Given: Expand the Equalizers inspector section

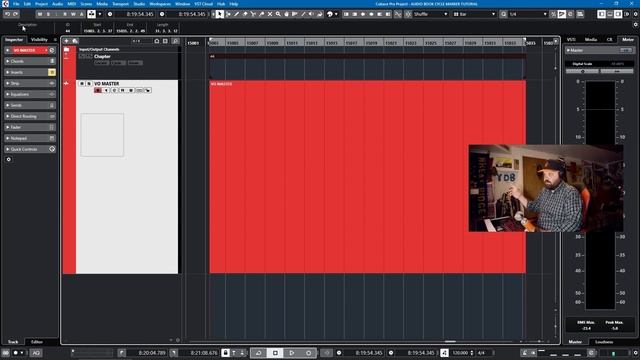Looking at the screenshot, I should point(30,94).
